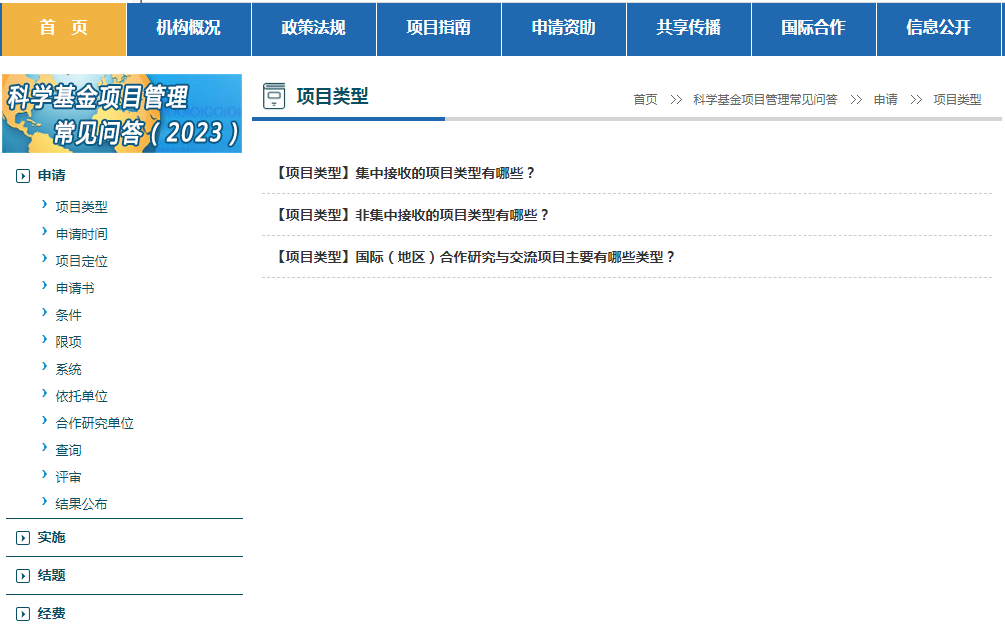Viewport: 1005px width, 625px height.
Task: Click the document icon beside 项目类型 heading
Action: (x=274, y=94)
